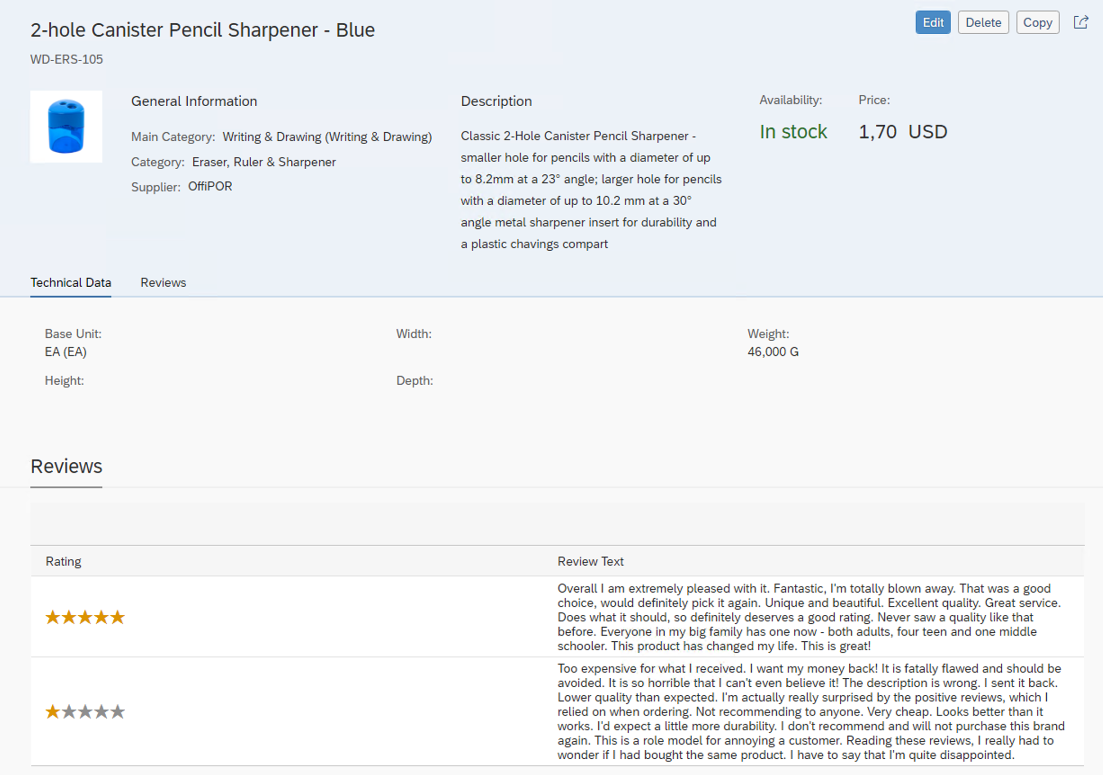Click the one-star rating indicator
Image resolution: width=1103 pixels, height=775 pixels.
pyautogui.click(x=85, y=712)
